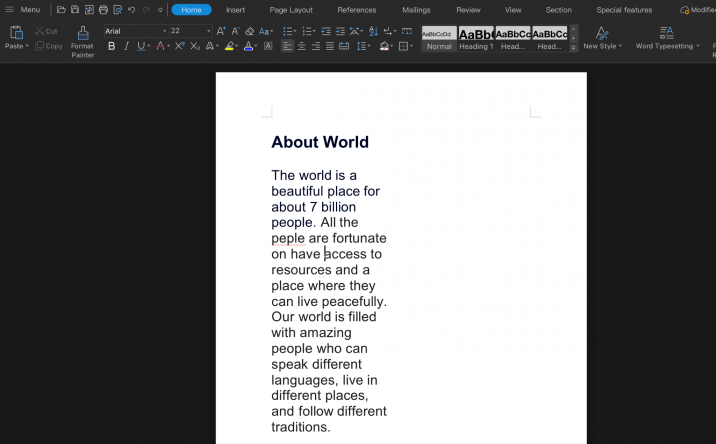Screen dimensions: 716x444
Task: Click the Clear Formatting eraser icon
Action: coord(249,31)
